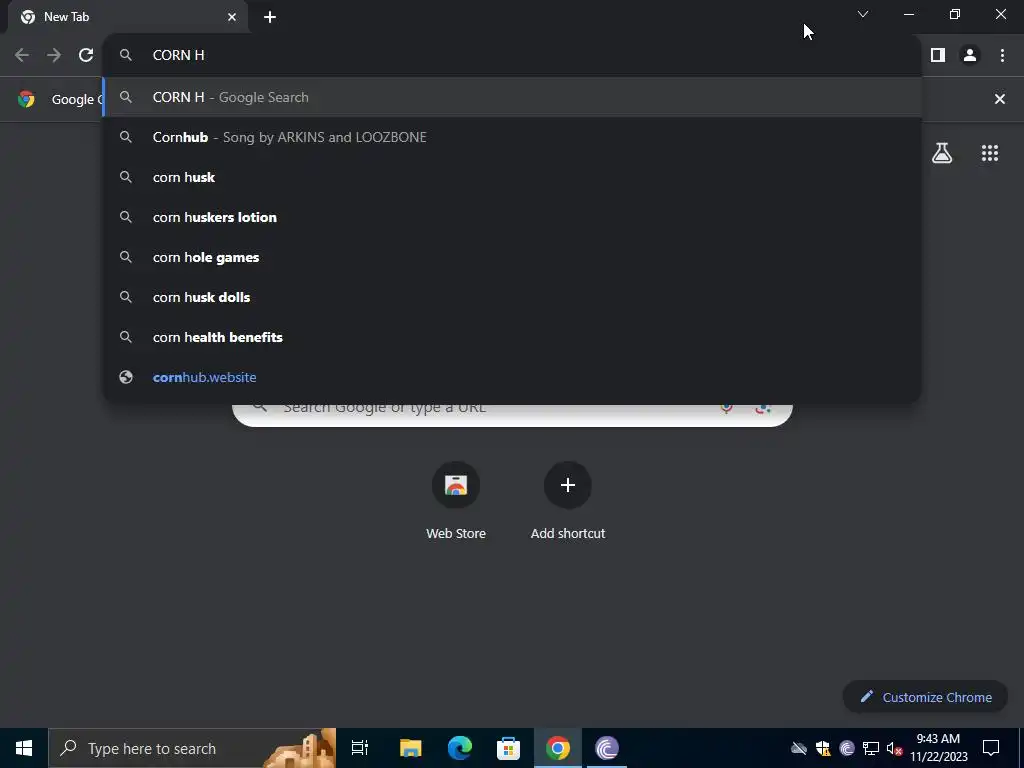Dismiss the infobar with the X
The image size is (1024, 768).
1000,99
